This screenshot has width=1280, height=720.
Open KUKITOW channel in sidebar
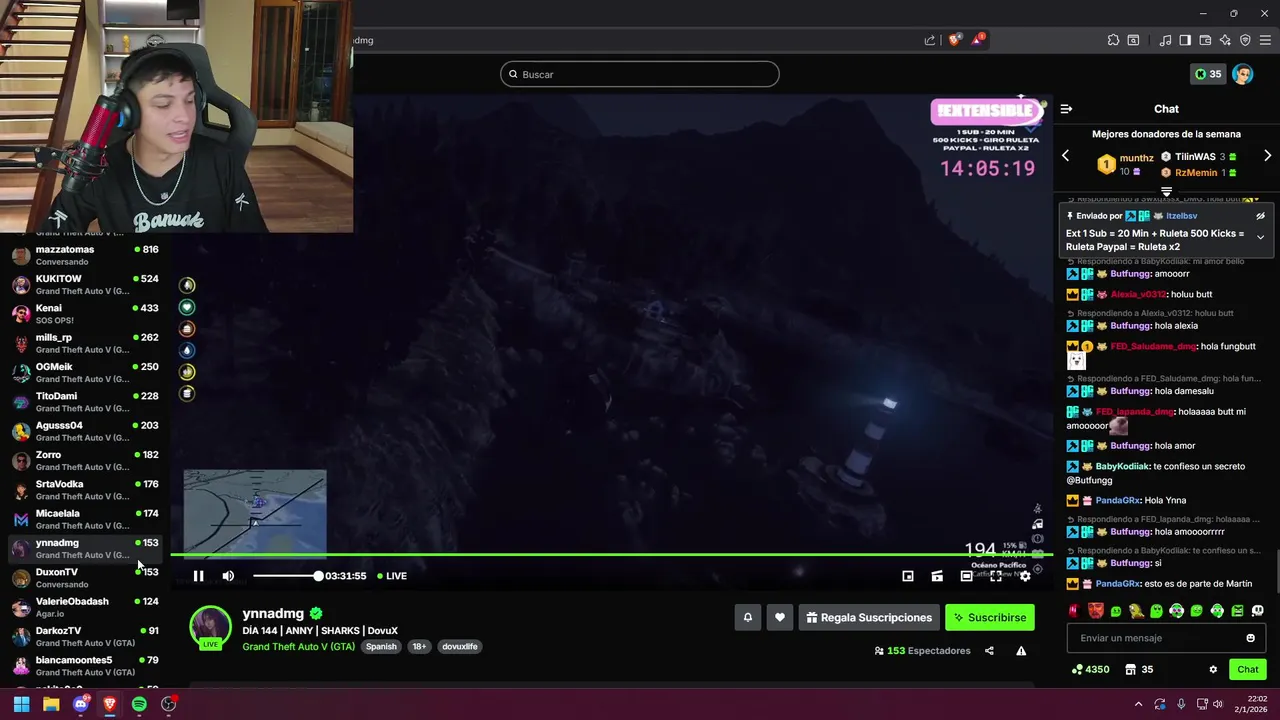click(85, 285)
